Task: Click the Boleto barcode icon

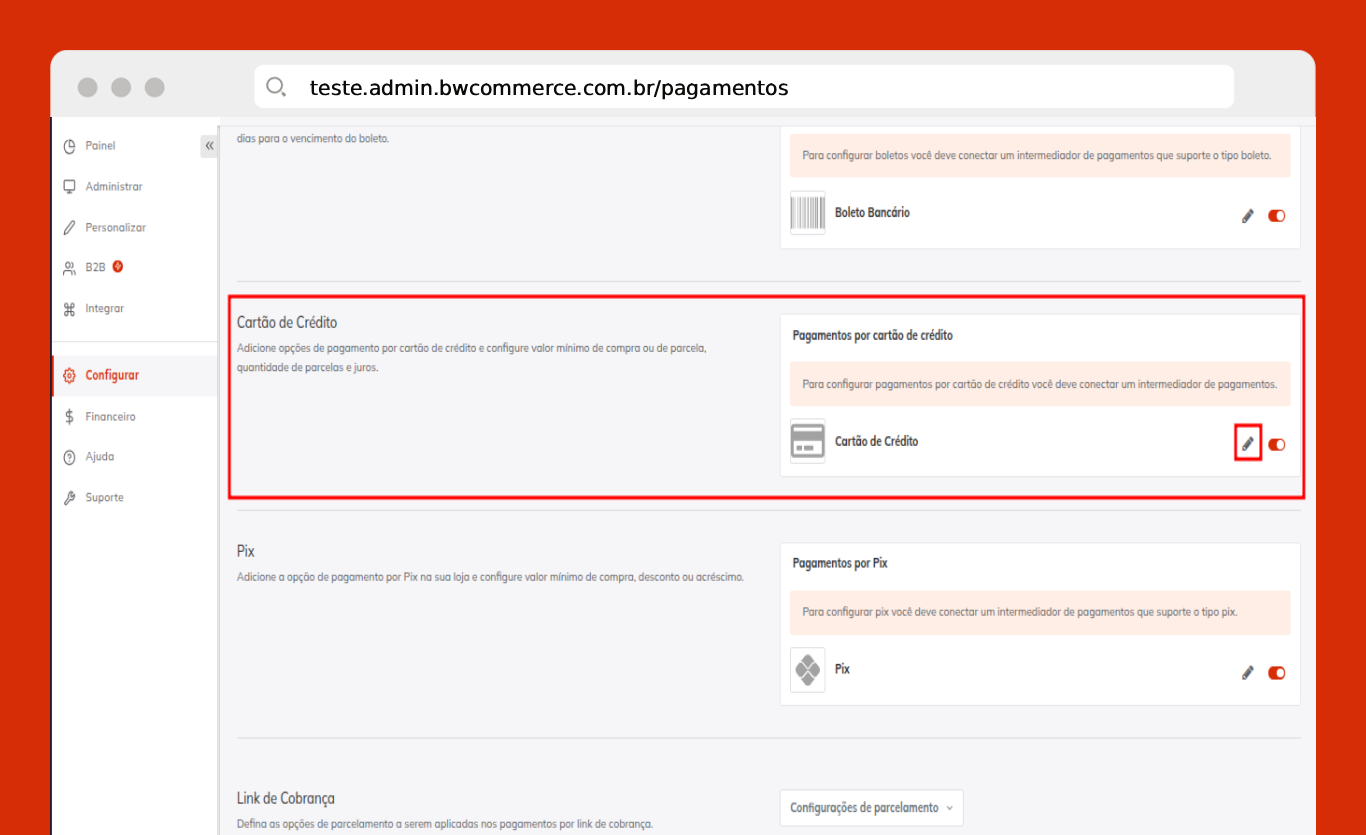Action: click(807, 213)
